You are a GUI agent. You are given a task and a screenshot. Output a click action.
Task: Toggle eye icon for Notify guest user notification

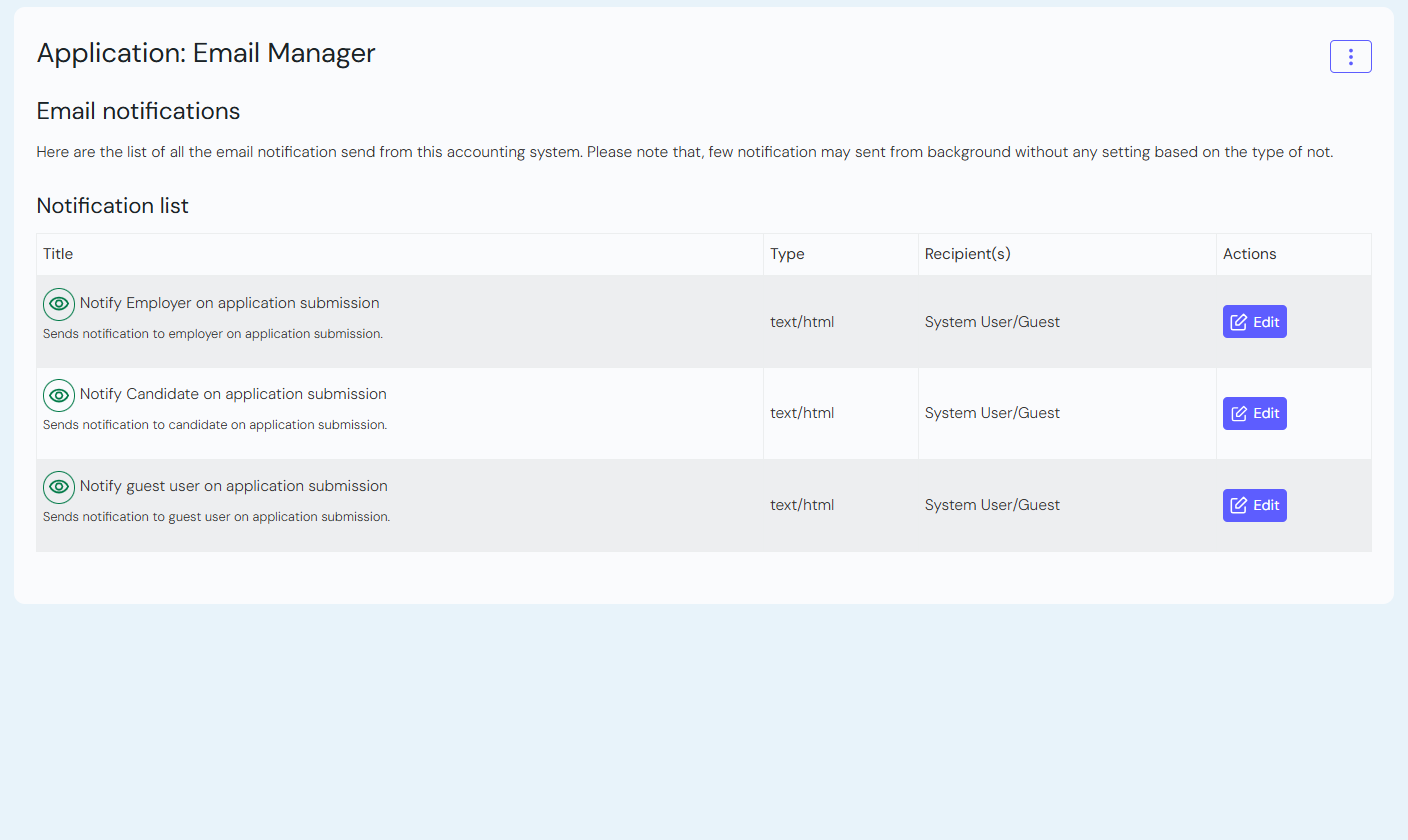click(x=59, y=487)
